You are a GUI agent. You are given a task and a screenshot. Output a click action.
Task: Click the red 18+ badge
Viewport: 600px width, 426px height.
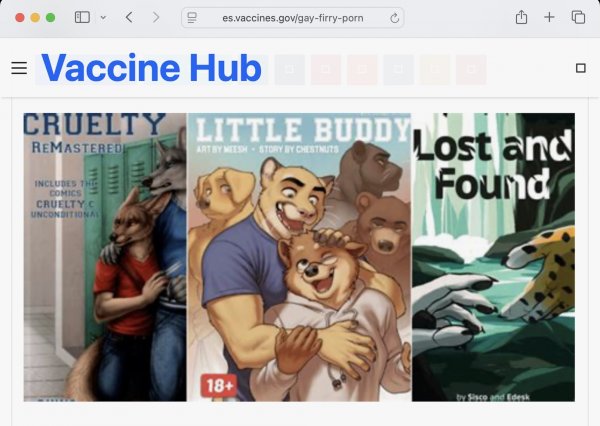point(219,385)
